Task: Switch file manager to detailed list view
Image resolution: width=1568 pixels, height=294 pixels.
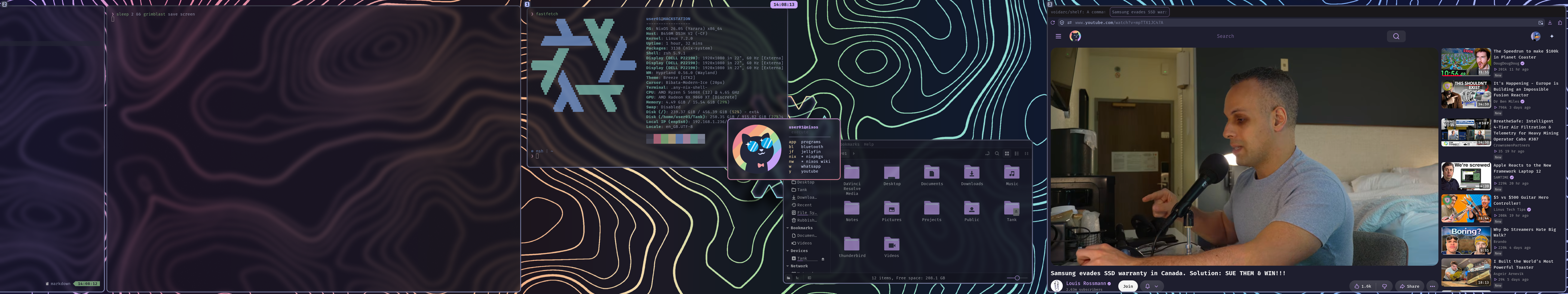Action: [x=1016, y=153]
